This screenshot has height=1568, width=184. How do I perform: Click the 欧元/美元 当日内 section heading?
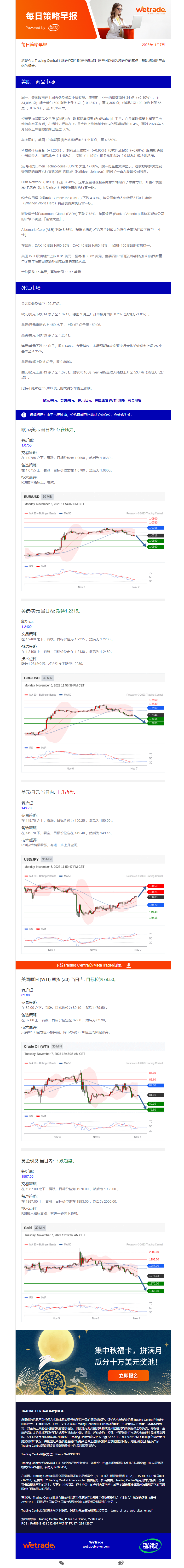click(x=49, y=429)
